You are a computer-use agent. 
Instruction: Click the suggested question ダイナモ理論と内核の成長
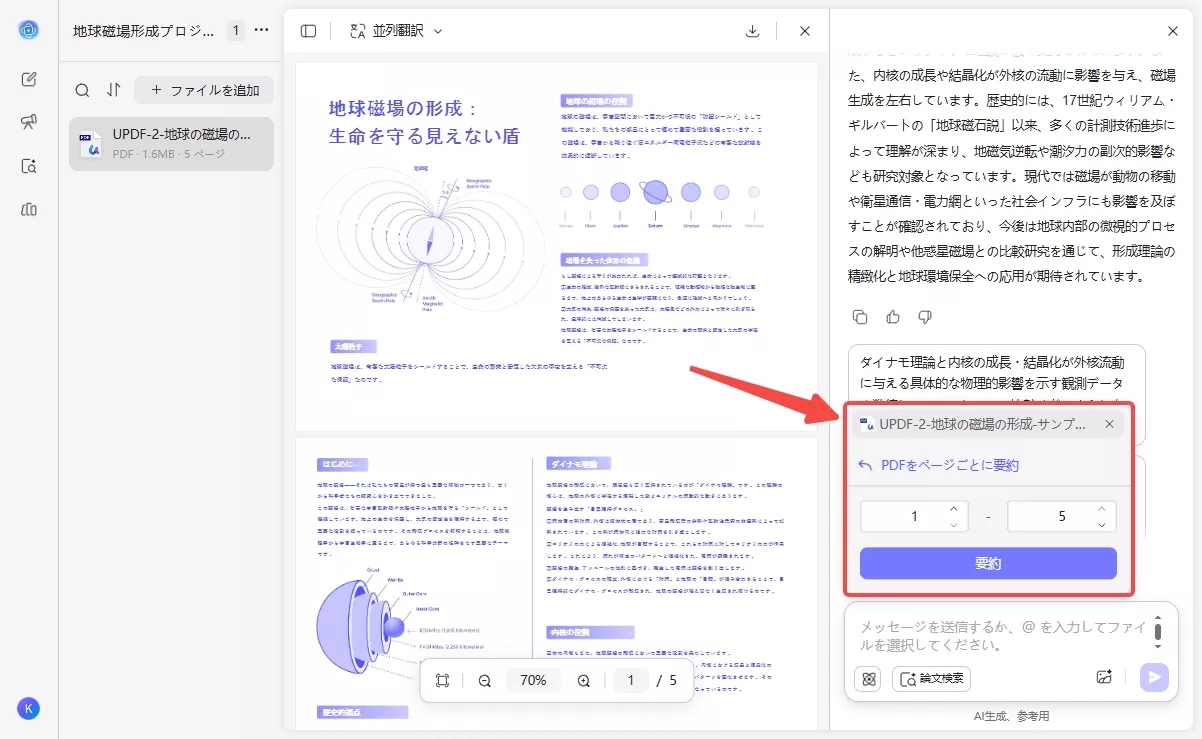(x=996, y=373)
